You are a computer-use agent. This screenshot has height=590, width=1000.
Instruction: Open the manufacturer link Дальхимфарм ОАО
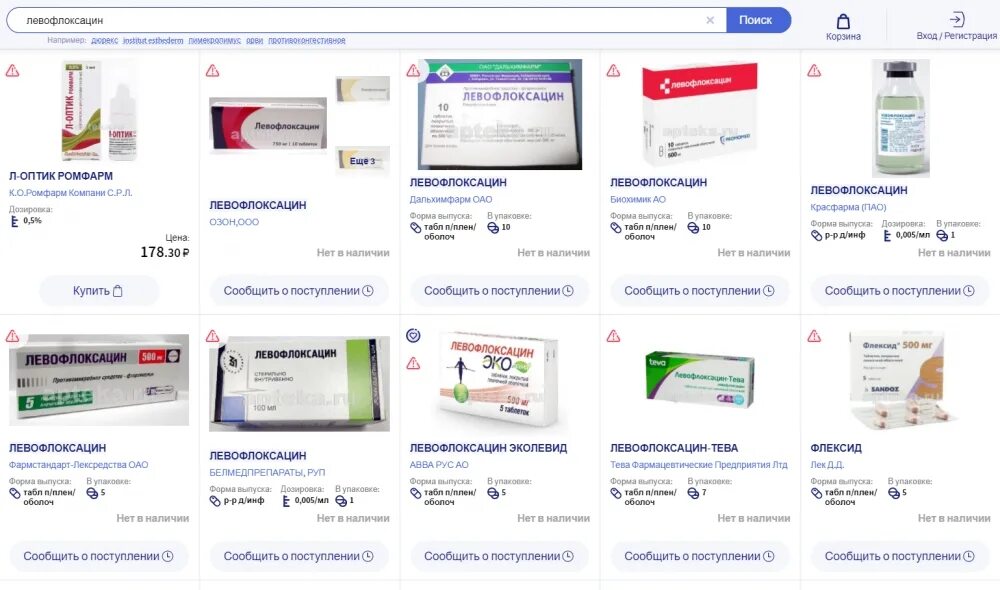pyautogui.click(x=450, y=199)
